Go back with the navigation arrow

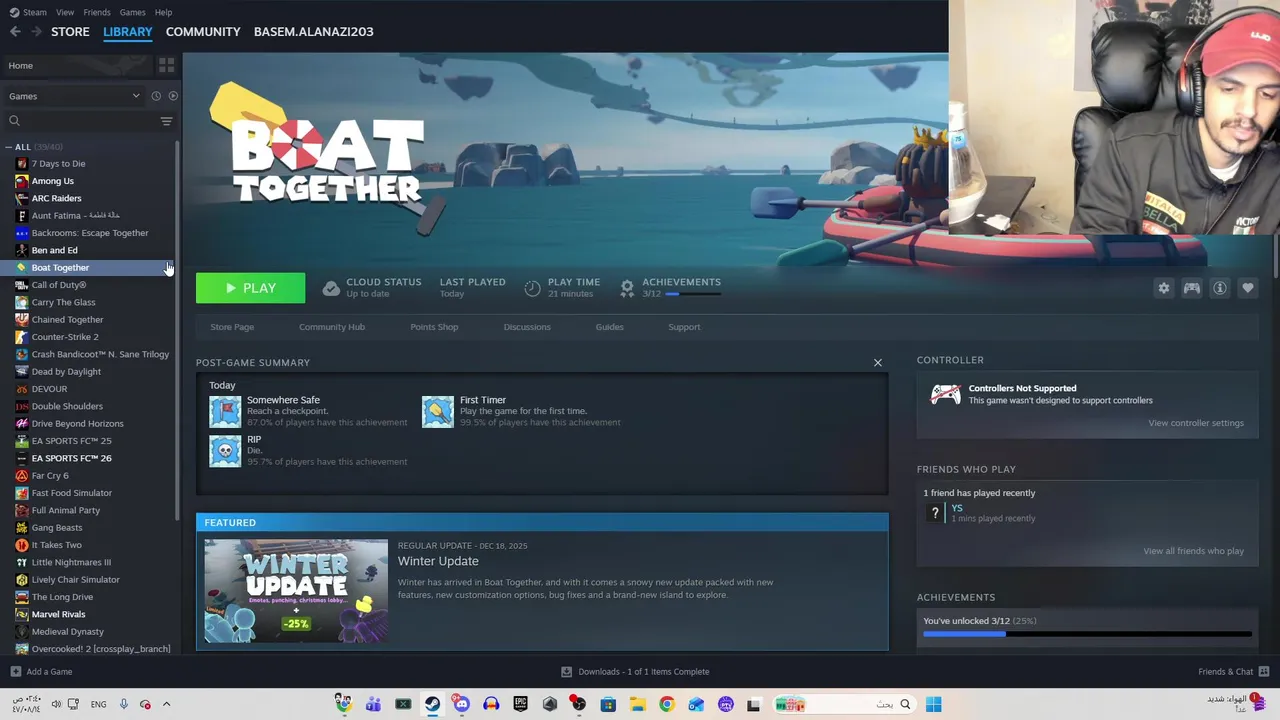pos(15,31)
